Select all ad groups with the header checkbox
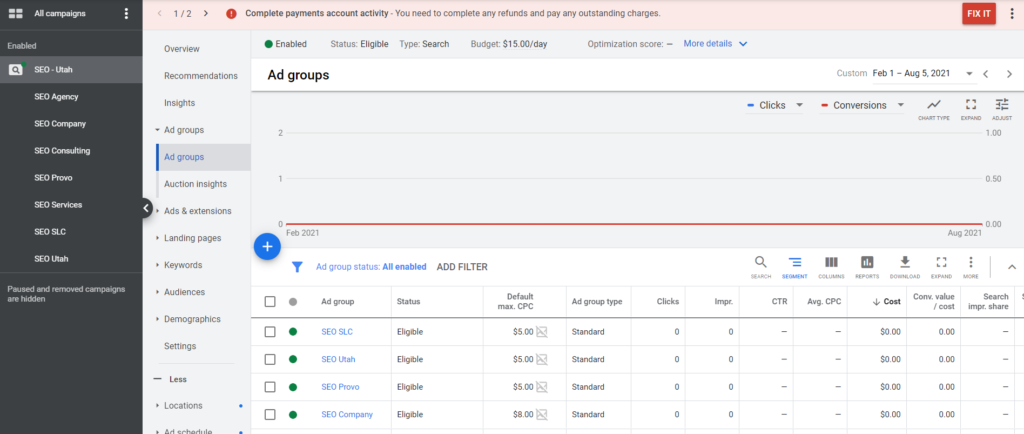 (270, 302)
